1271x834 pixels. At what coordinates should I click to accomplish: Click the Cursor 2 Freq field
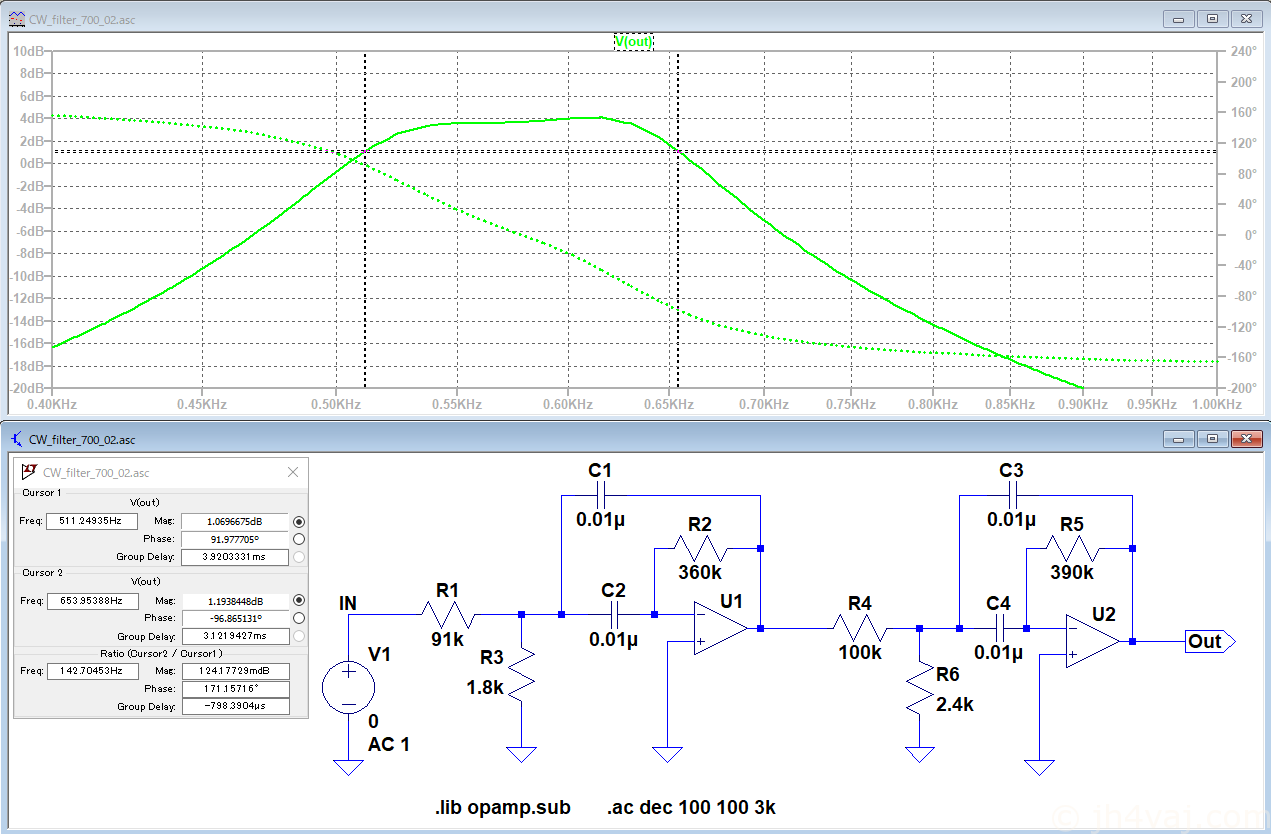tap(92, 600)
